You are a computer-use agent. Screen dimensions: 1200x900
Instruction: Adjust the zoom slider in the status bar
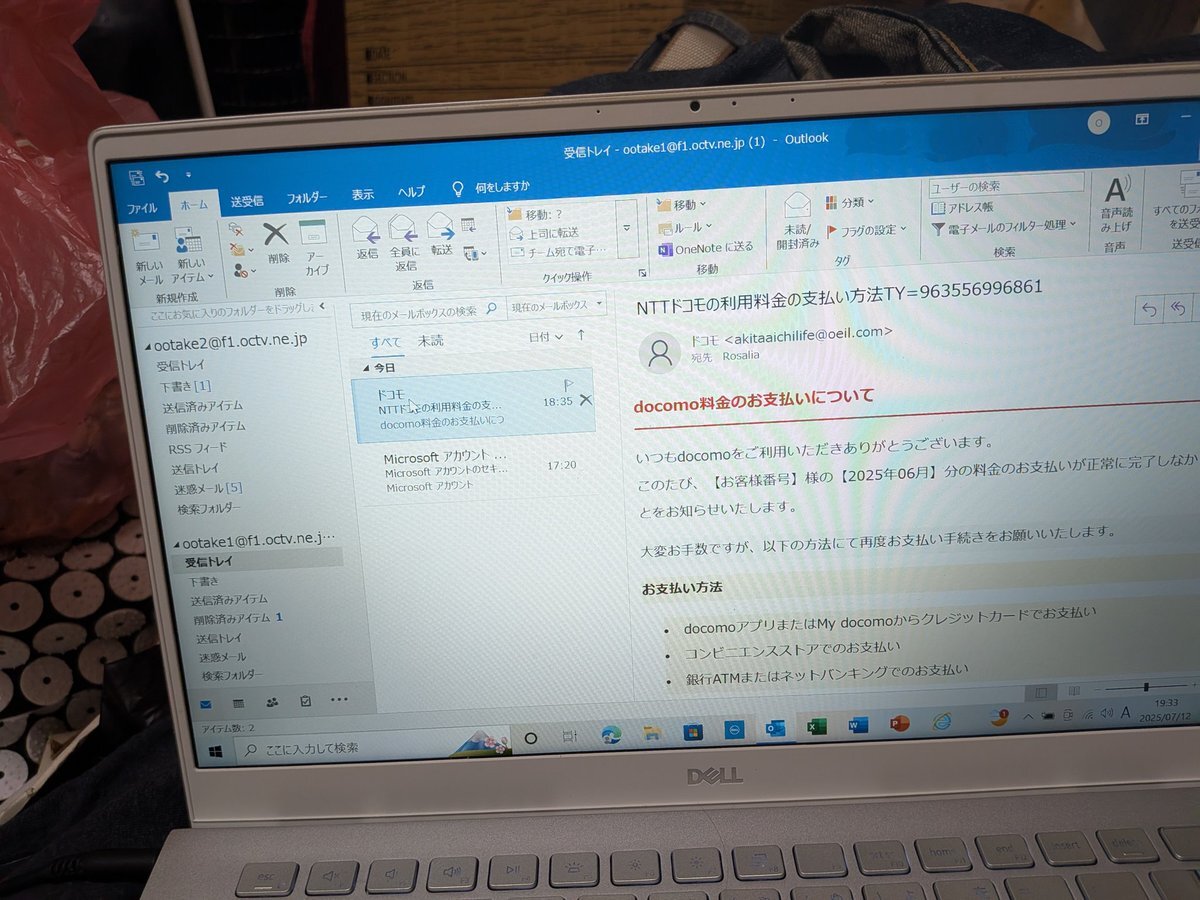[1147, 688]
